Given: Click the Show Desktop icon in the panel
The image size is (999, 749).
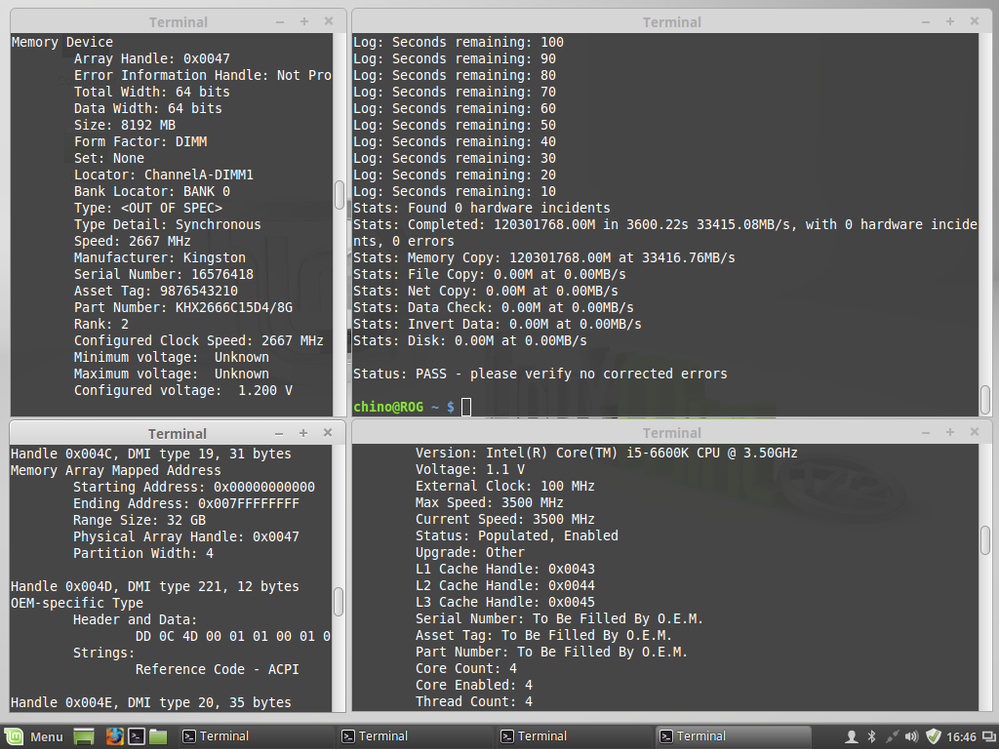Looking at the screenshot, I should [83, 737].
